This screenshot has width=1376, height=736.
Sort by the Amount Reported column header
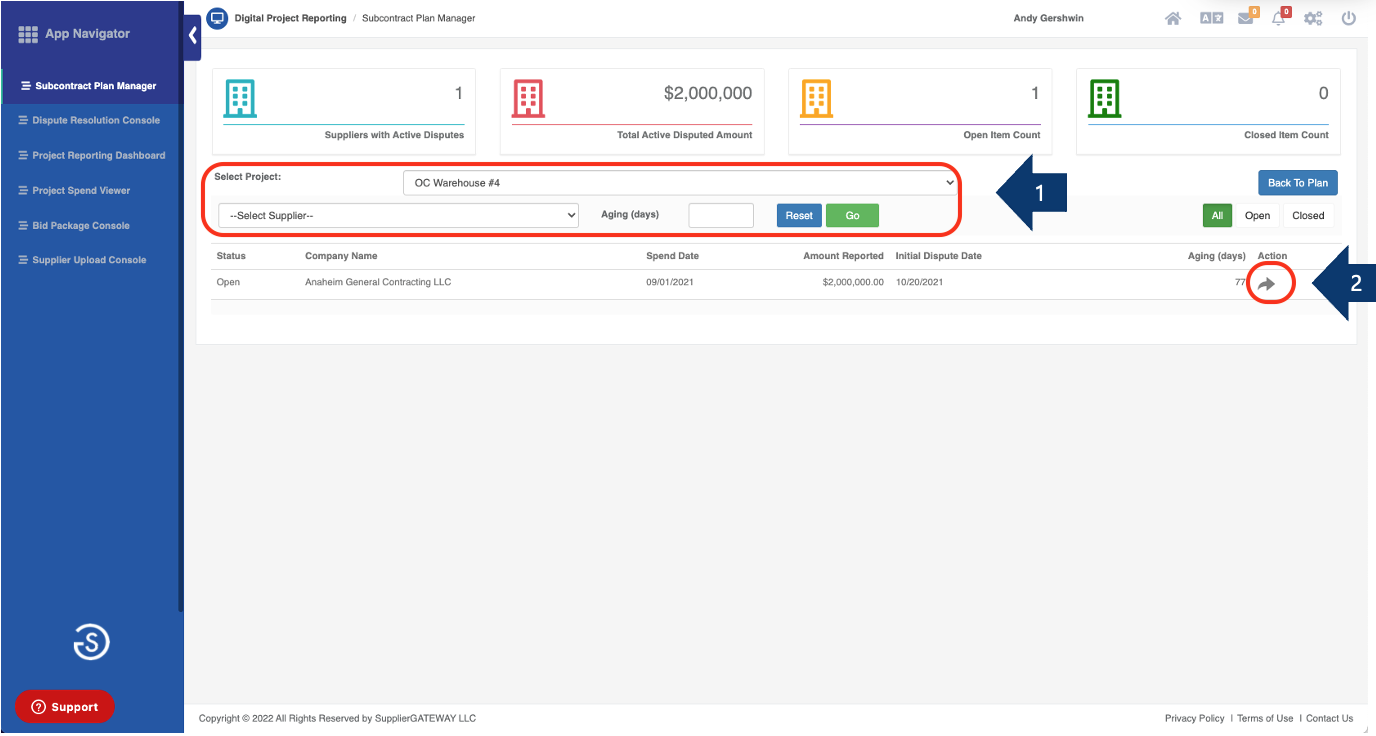tap(843, 256)
